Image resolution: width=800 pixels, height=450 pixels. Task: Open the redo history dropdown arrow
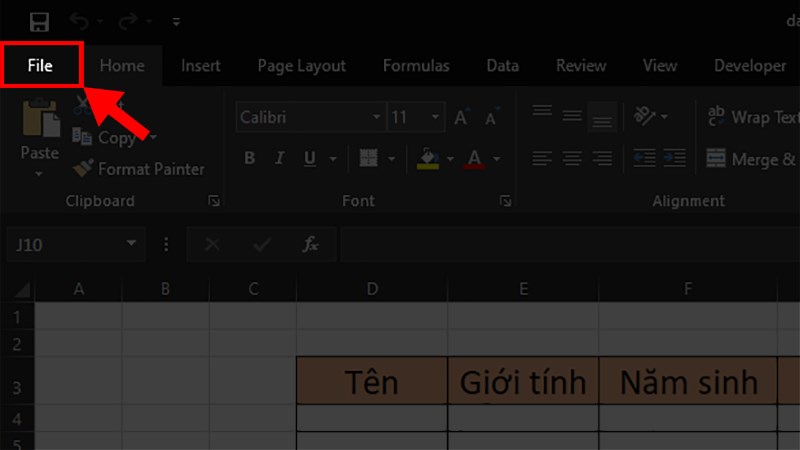149,21
